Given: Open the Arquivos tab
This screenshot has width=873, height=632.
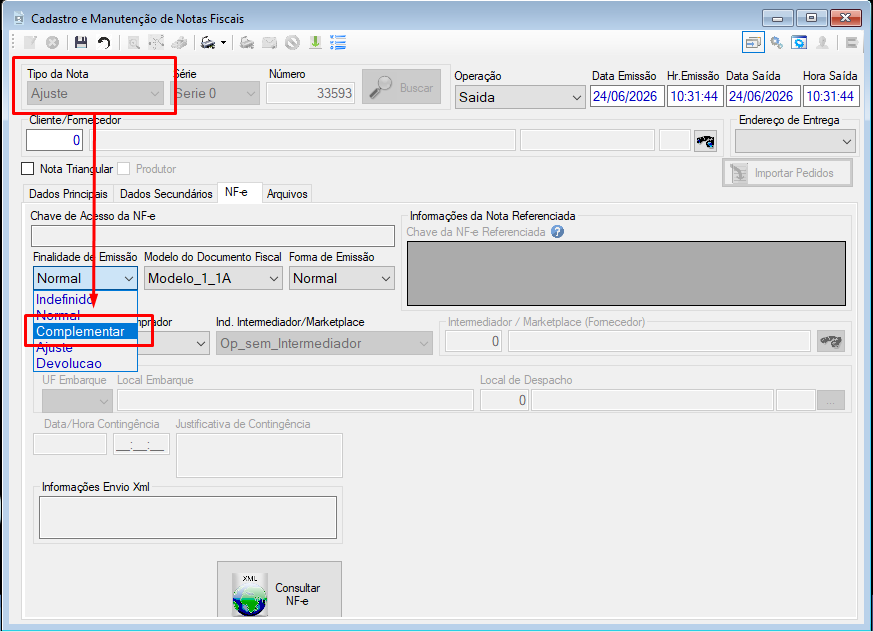Looking at the screenshot, I should [x=287, y=194].
